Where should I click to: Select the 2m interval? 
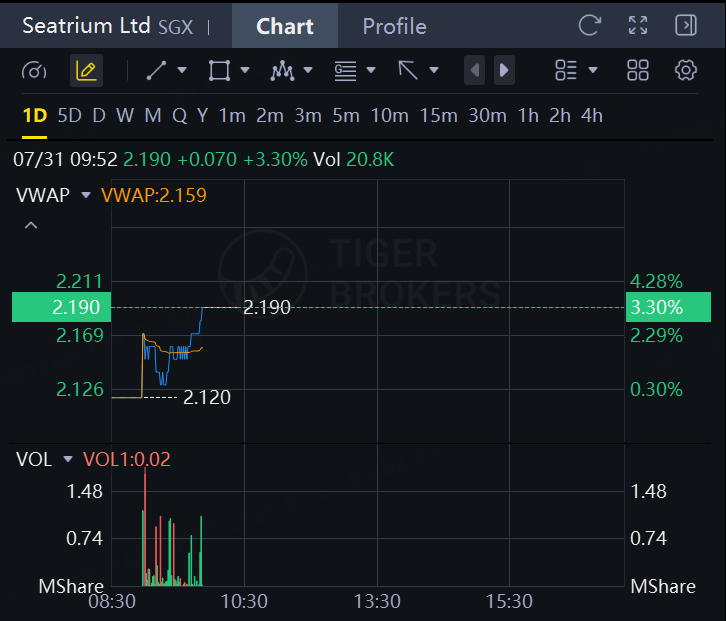pos(270,116)
